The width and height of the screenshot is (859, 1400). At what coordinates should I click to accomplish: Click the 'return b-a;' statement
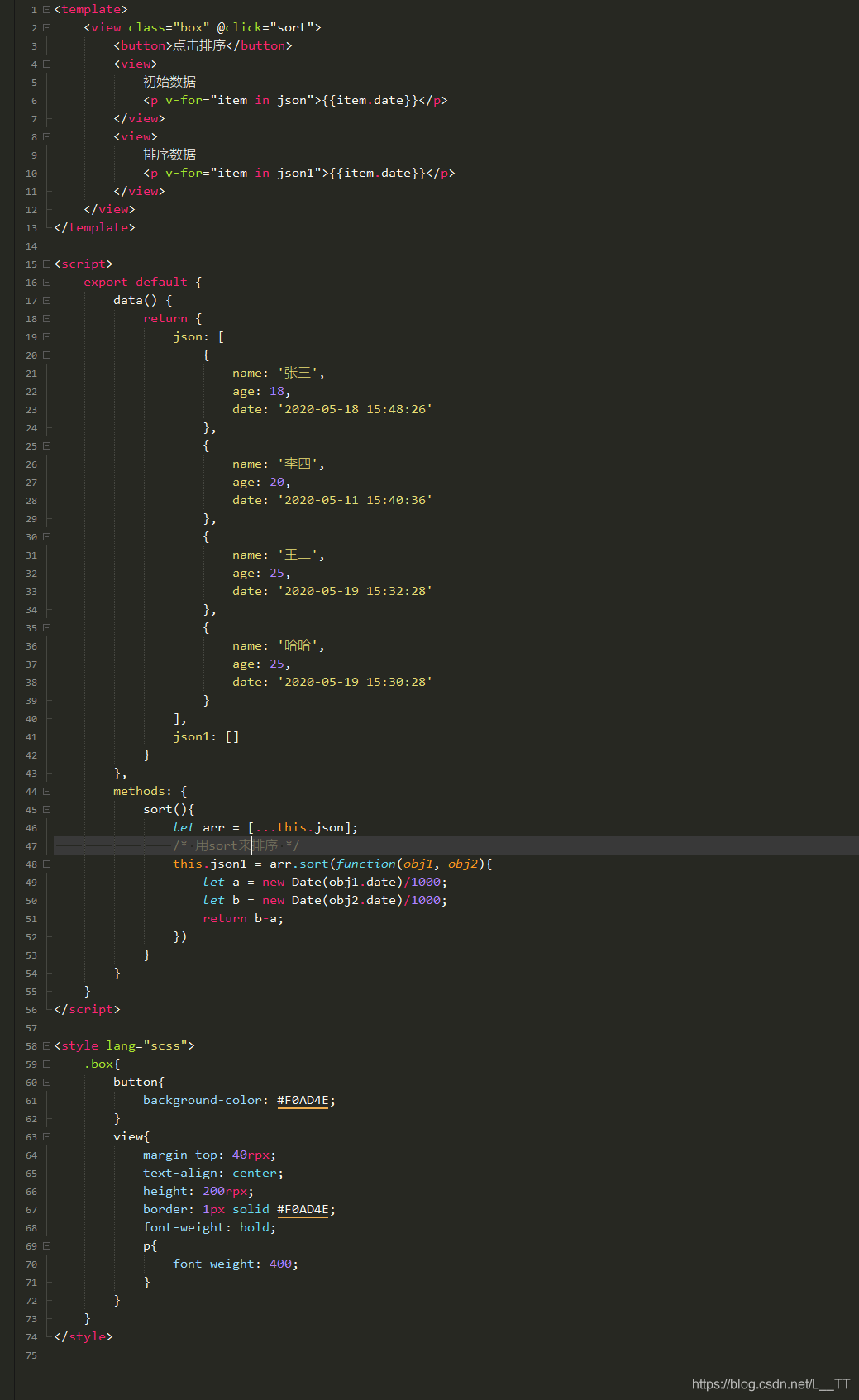tap(243, 918)
